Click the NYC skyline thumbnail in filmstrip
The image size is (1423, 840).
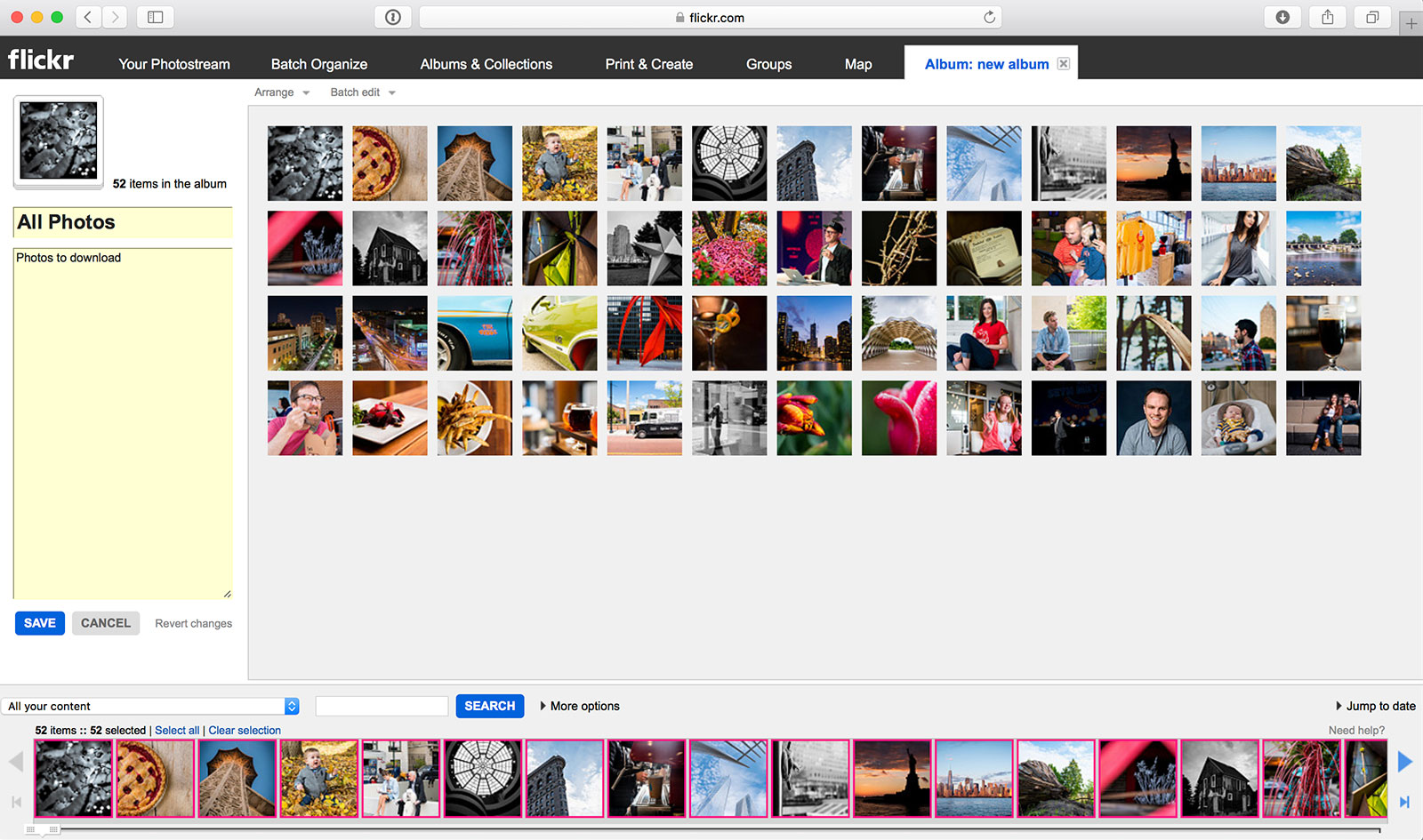[x=974, y=779]
